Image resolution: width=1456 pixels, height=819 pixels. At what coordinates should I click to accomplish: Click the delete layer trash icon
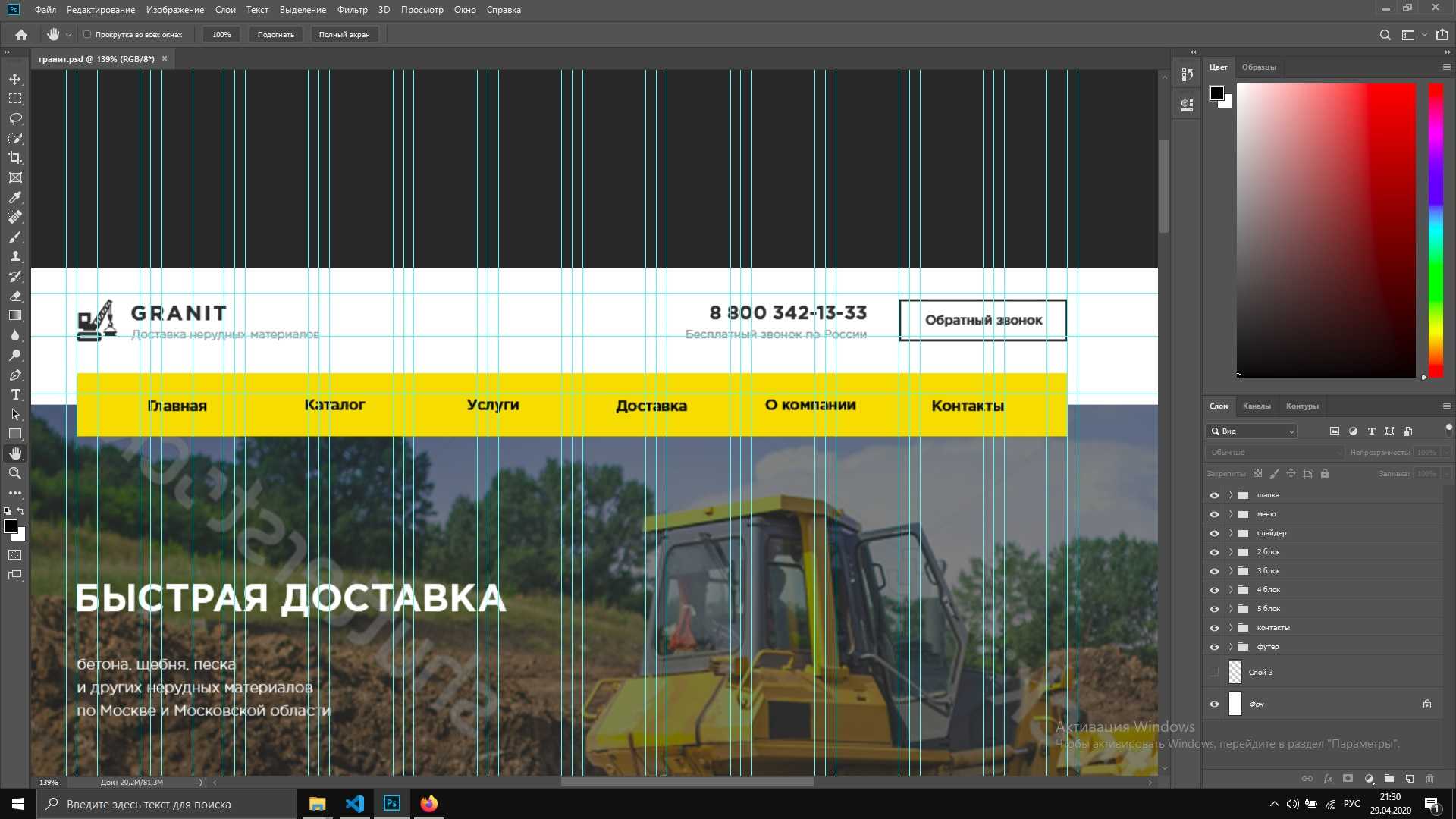point(1429,779)
